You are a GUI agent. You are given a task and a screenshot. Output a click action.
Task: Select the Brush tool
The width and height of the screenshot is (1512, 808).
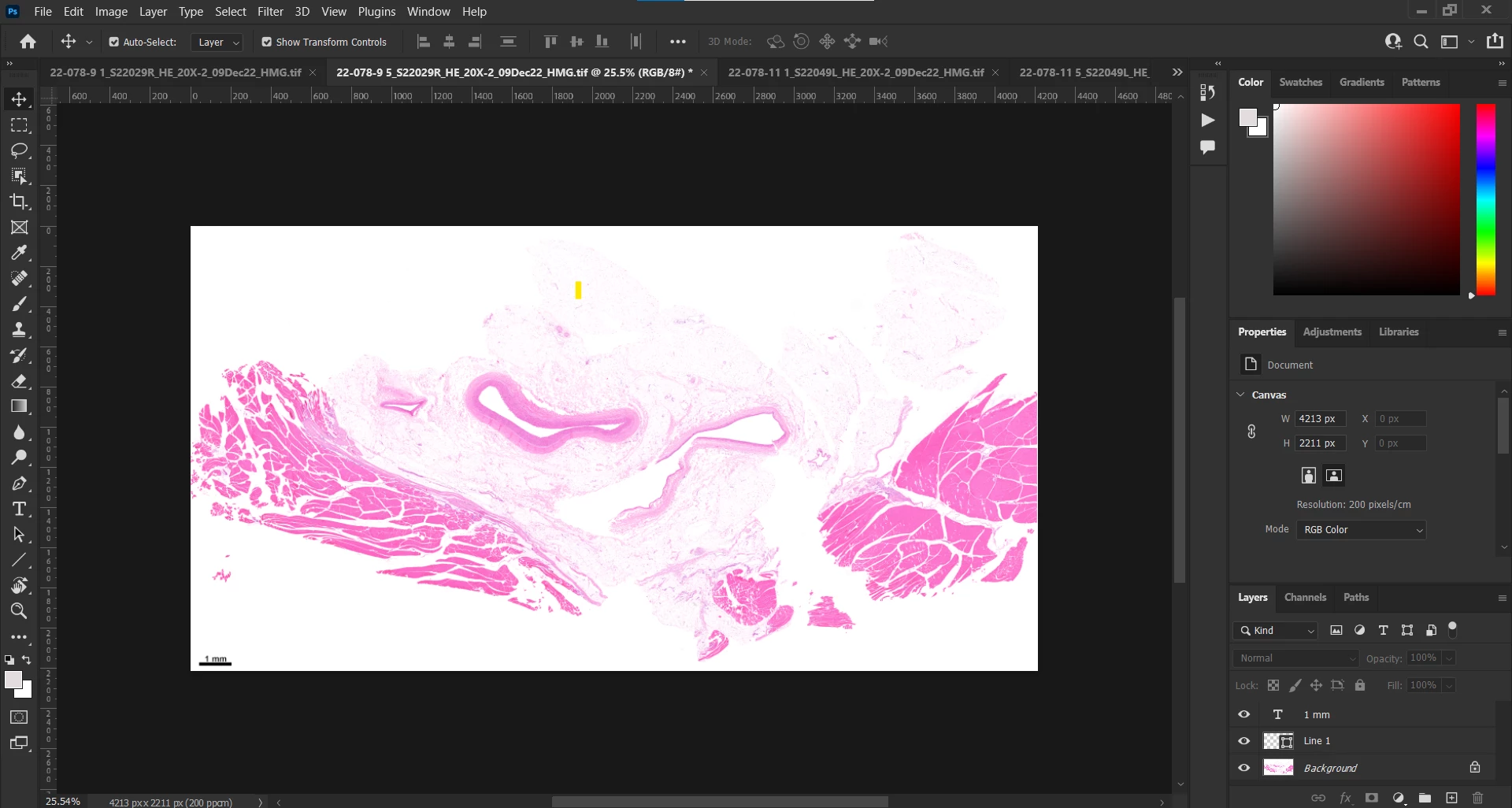19,304
